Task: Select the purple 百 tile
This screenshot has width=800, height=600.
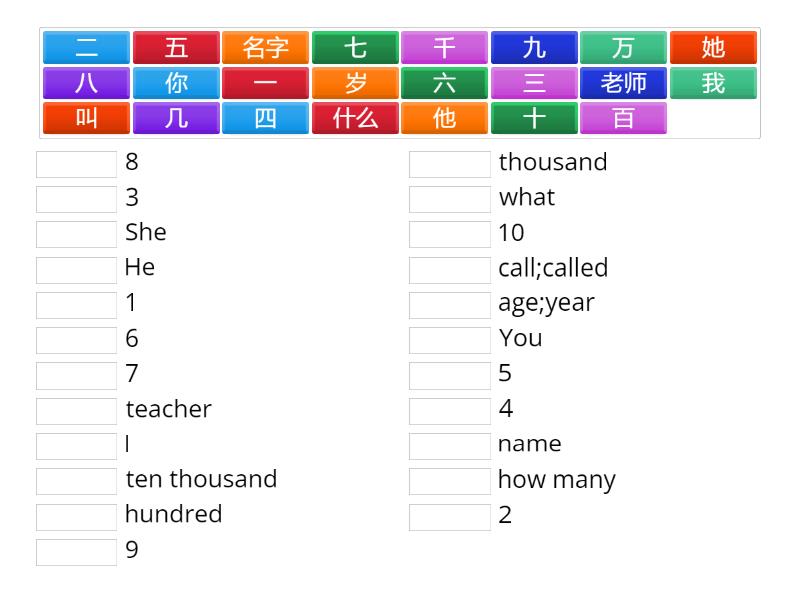Action: tap(623, 118)
